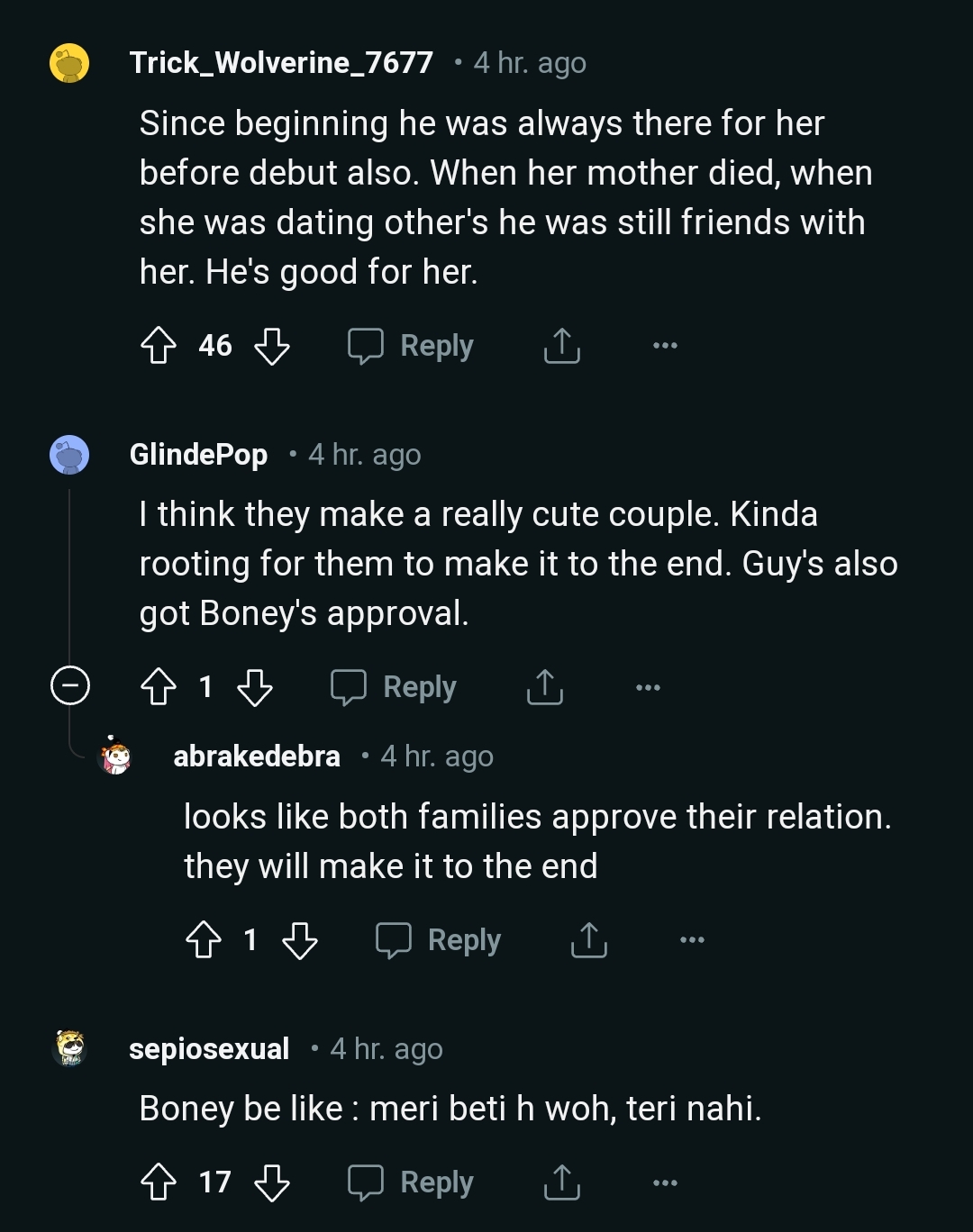Collapse GlindePop's comment thread
Viewport: 973px width, 1232px height.
[x=69, y=686]
